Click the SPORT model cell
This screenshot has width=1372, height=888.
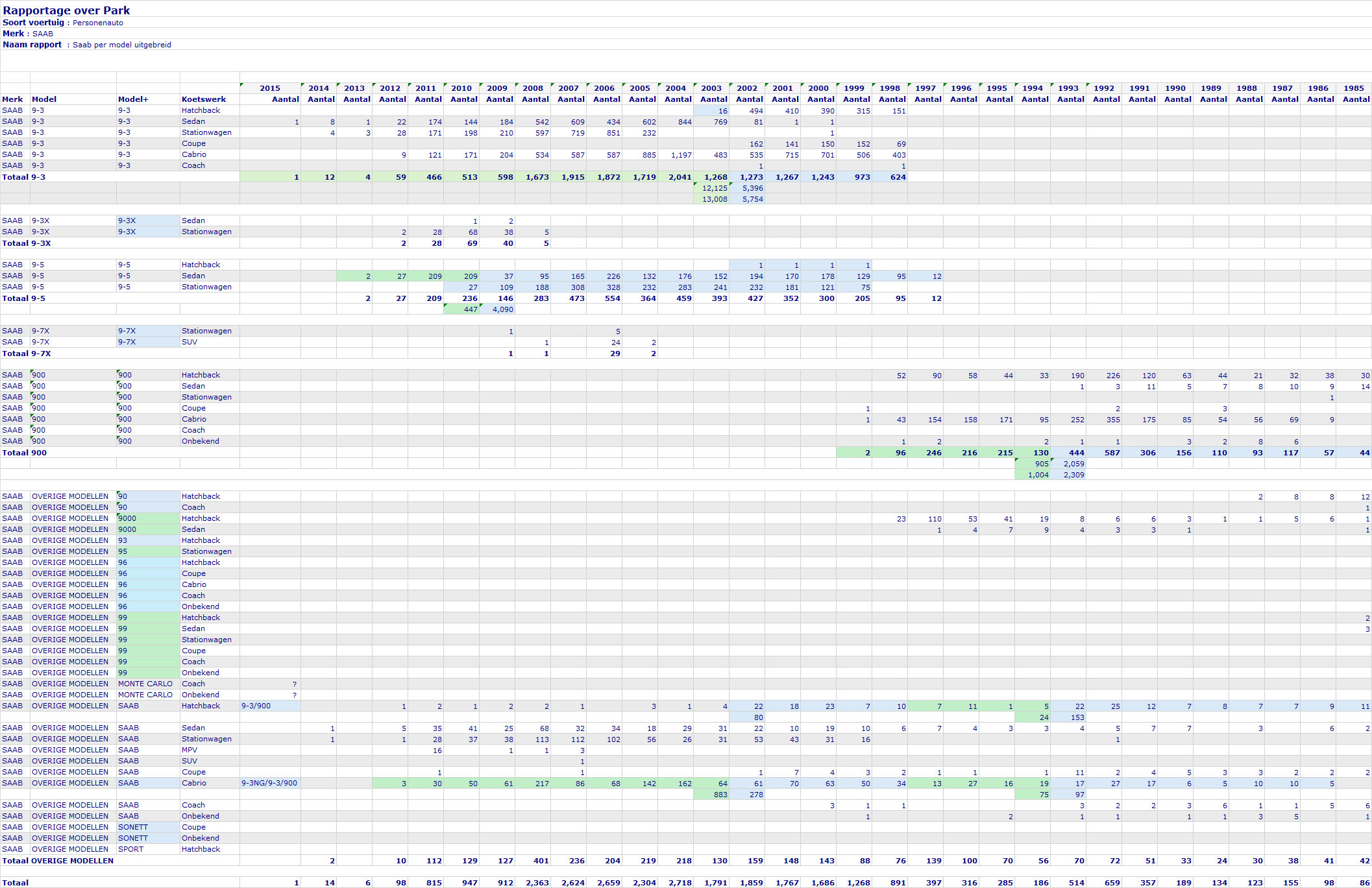click(x=131, y=849)
